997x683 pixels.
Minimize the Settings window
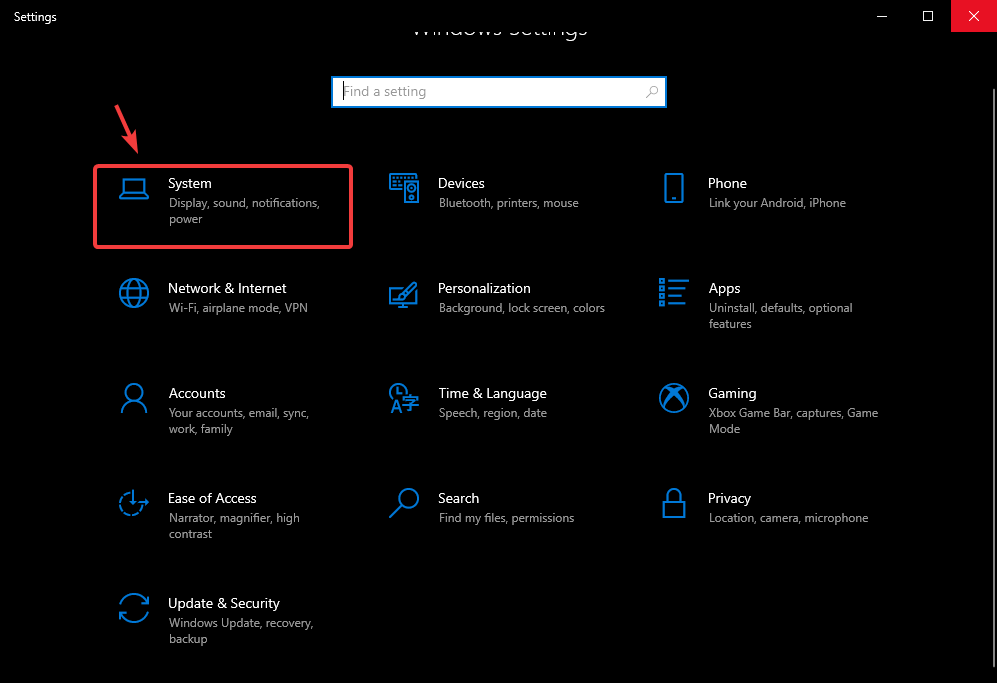(882, 16)
